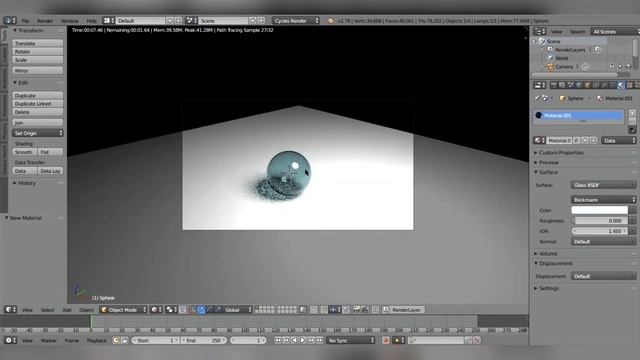The image size is (640, 360).
Task: Click the Smooth shading button
Action: (x=24, y=152)
